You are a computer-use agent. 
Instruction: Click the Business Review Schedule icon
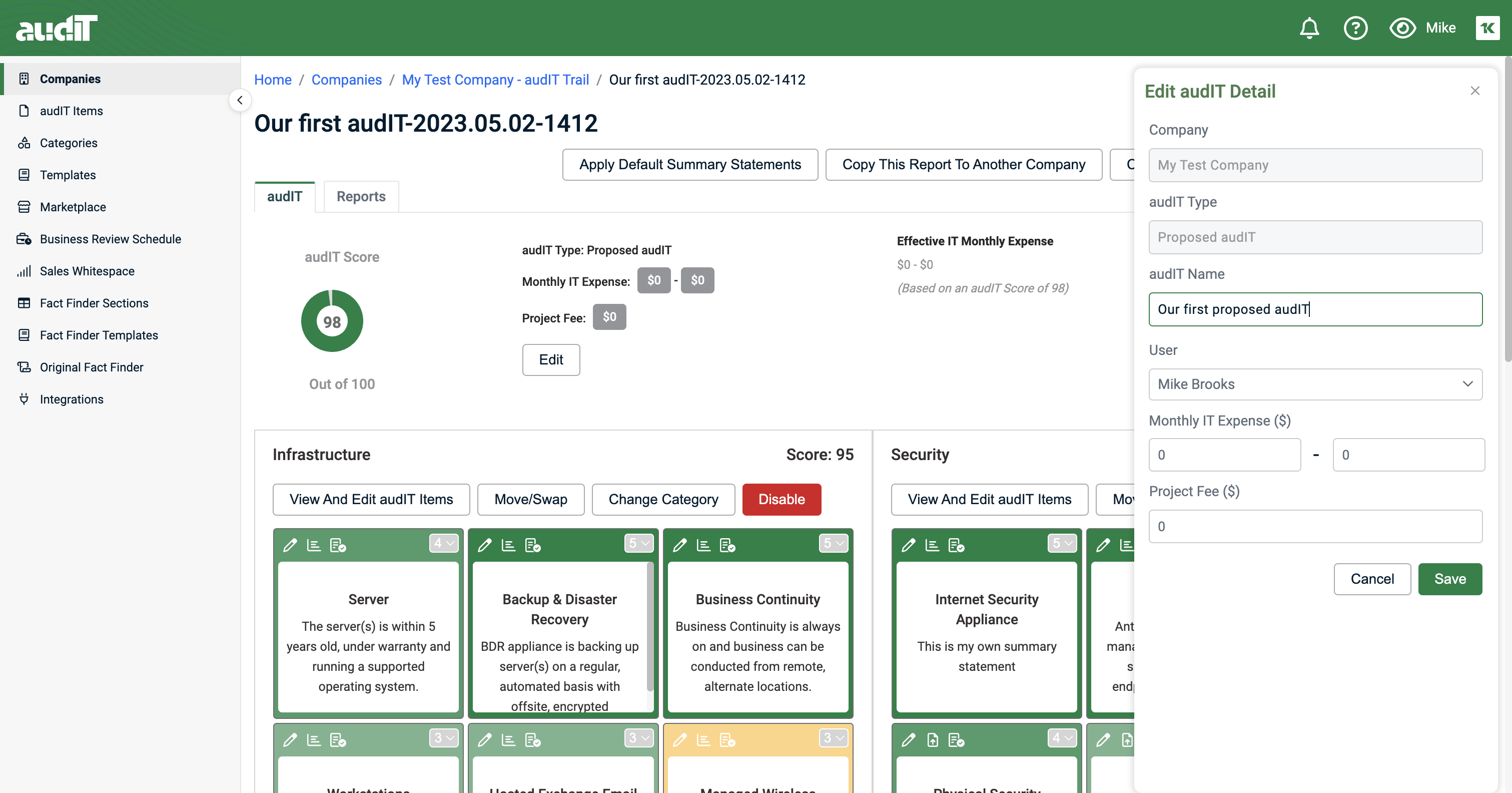click(24, 238)
